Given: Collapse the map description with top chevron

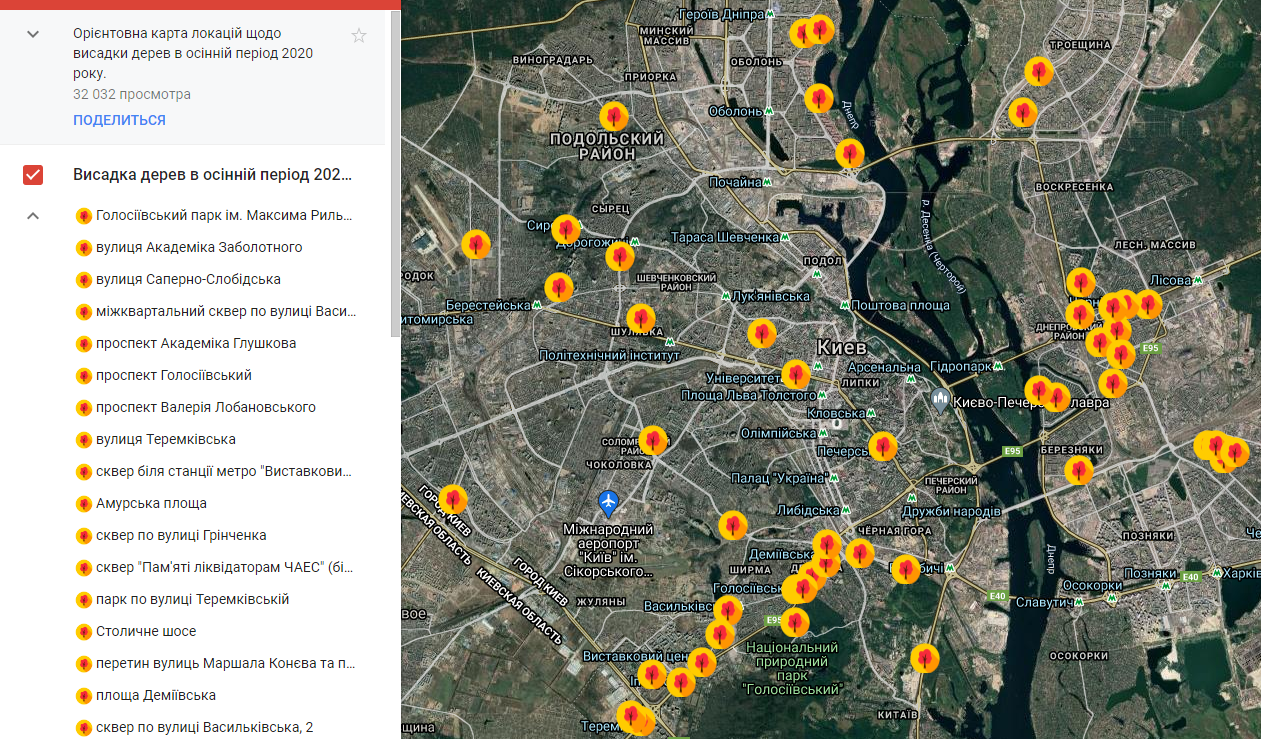Looking at the screenshot, I should [33, 34].
